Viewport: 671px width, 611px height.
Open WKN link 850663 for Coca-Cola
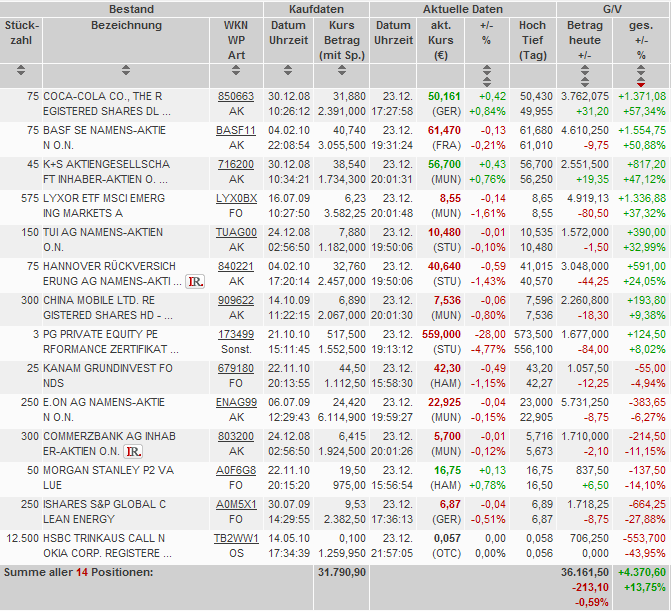click(236, 96)
